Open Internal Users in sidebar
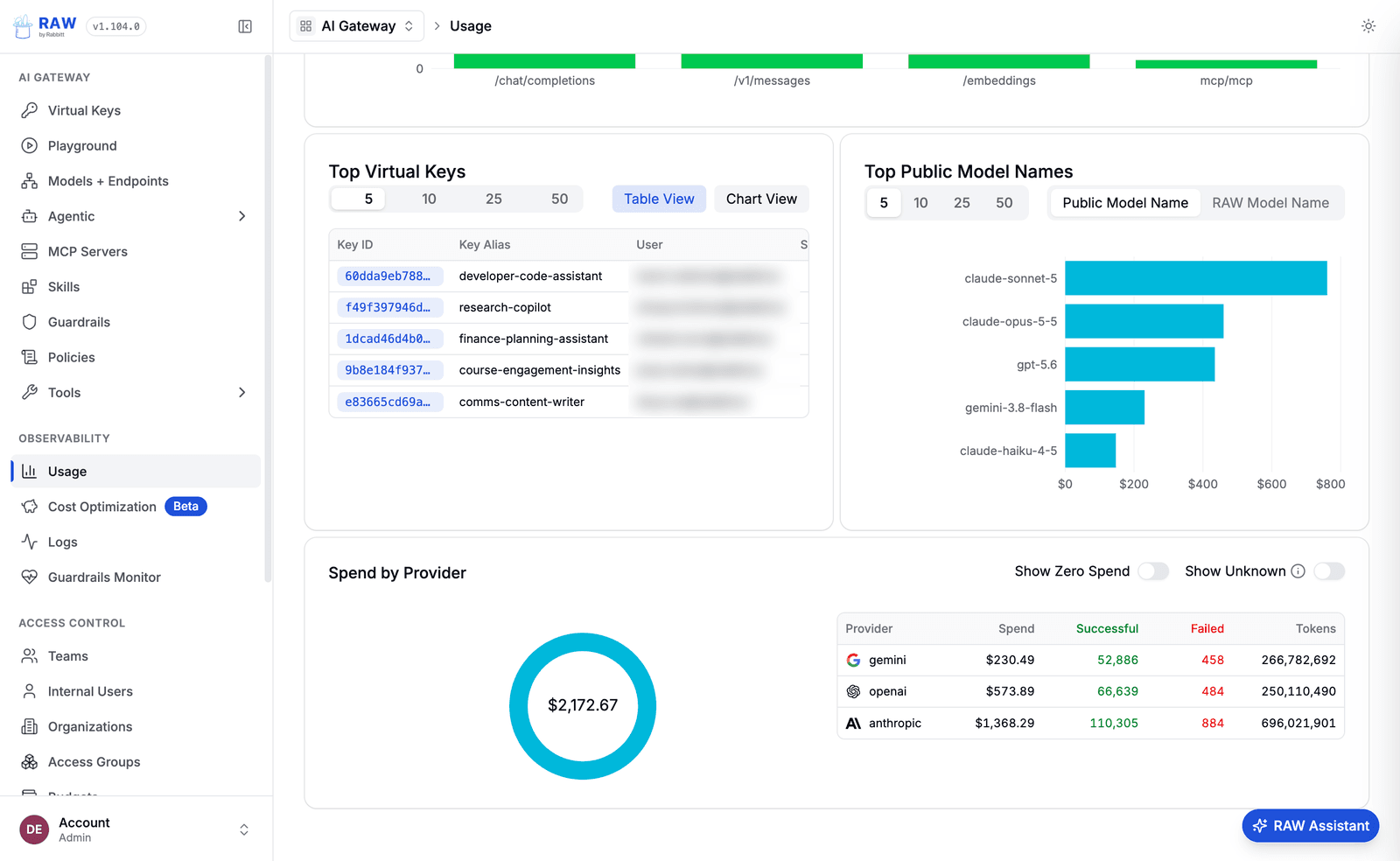This screenshot has height=861, width=1400. (x=90, y=691)
